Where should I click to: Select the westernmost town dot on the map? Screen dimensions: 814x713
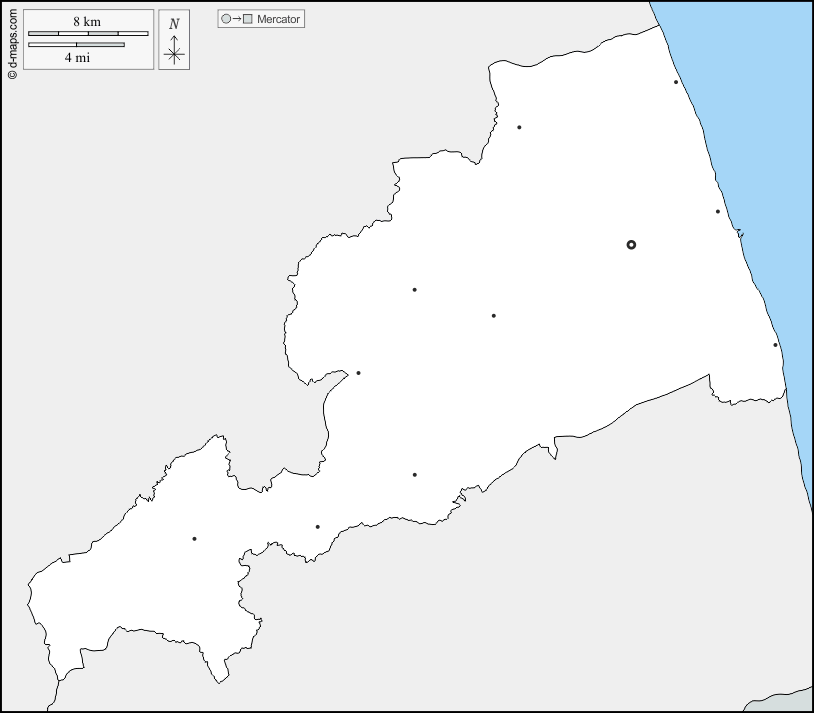click(x=194, y=539)
